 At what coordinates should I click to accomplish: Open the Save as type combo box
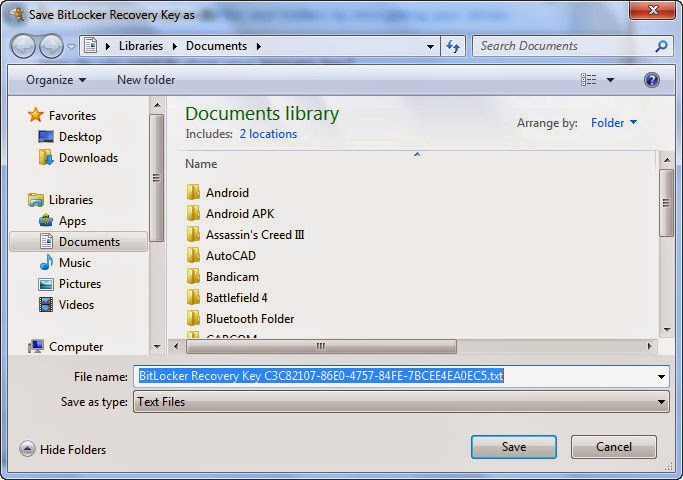coord(401,402)
